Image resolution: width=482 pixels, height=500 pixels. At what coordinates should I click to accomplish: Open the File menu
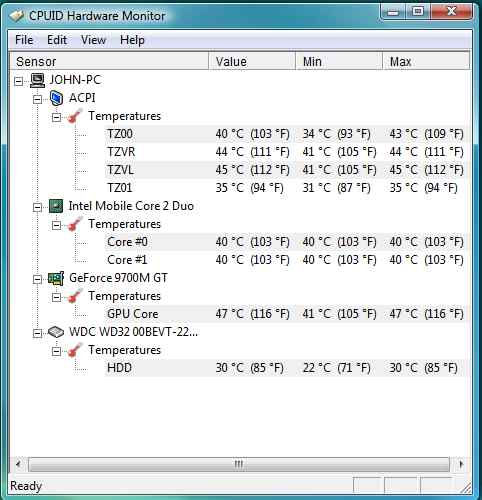pos(24,40)
